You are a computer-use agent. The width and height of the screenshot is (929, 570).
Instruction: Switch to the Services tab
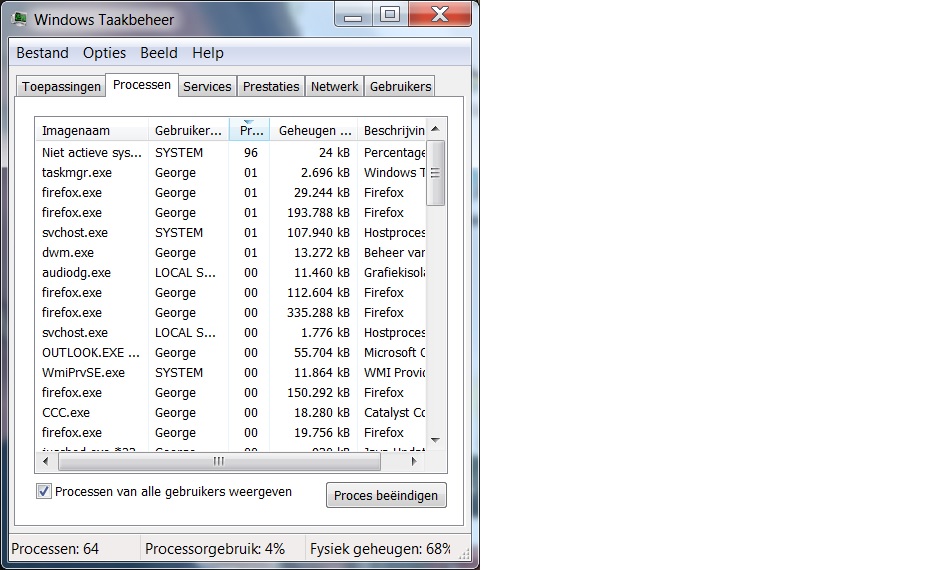tap(207, 87)
